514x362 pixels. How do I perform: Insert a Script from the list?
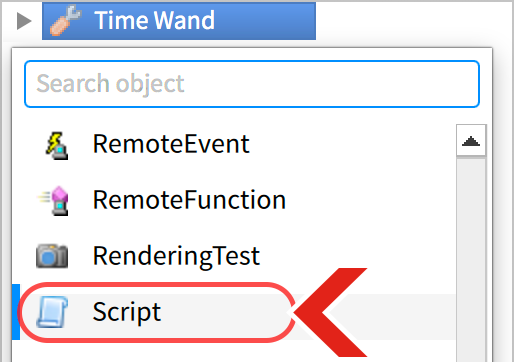click(x=127, y=312)
